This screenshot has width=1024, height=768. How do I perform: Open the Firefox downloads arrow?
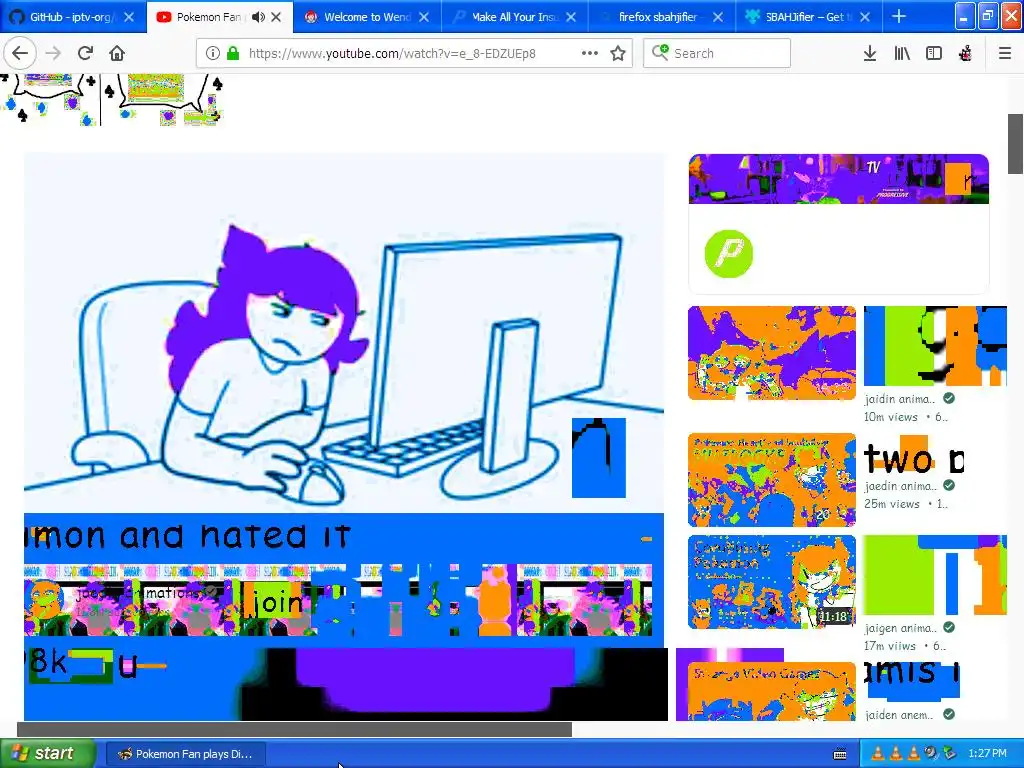pyautogui.click(x=869, y=53)
